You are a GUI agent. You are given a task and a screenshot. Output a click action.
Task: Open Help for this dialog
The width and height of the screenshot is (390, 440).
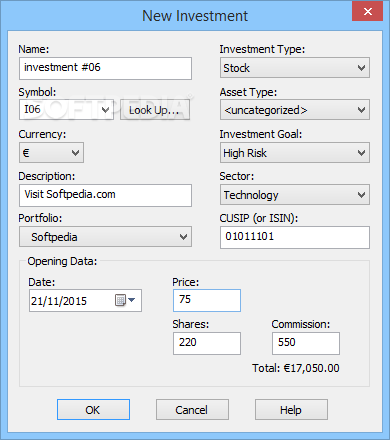[x=291, y=410]
